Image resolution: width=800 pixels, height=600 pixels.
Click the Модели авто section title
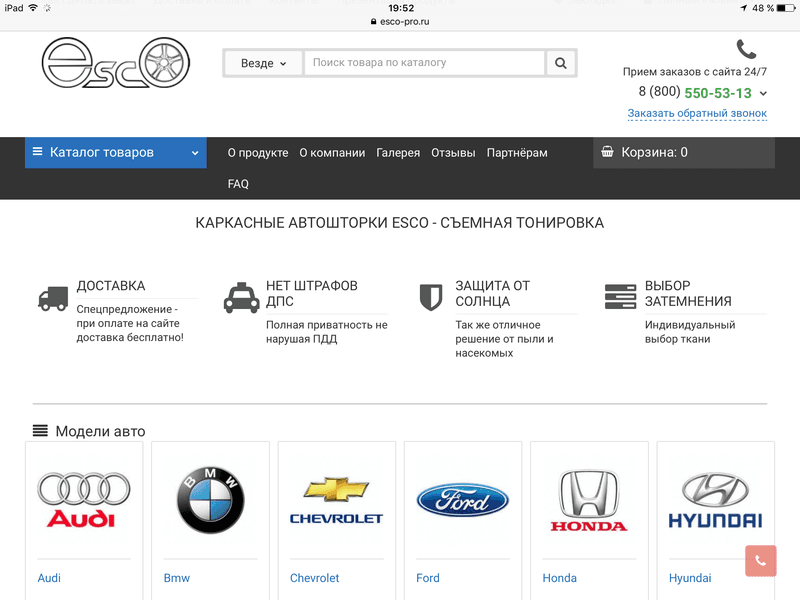[x=100, y=431]
